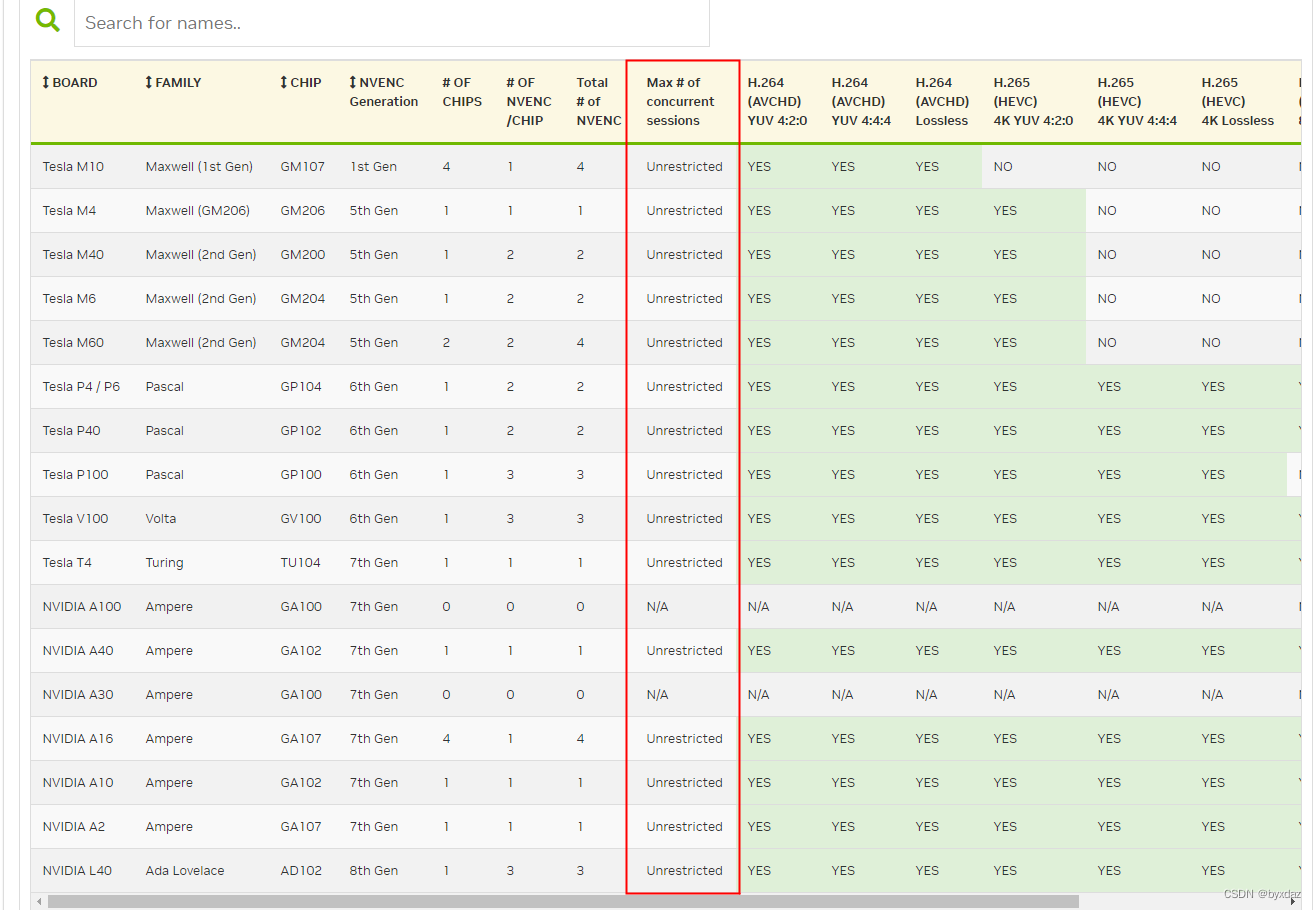Click 'N/A' sessions cell in NVIDIA A100 row
The image size is (1316, 910).
tap(657, 607)
